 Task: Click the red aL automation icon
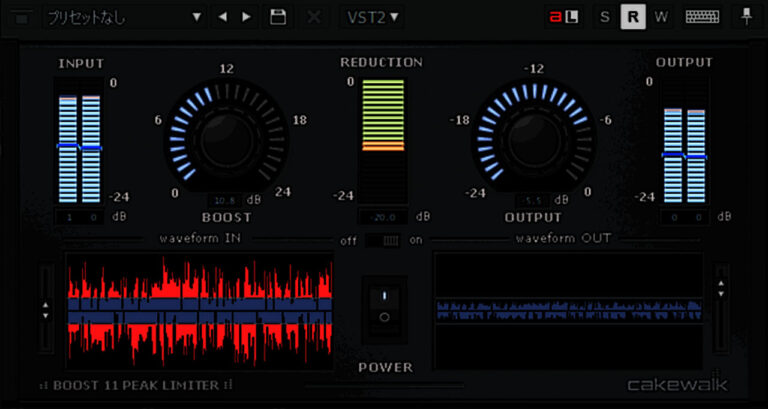click(x=567, y=17)
